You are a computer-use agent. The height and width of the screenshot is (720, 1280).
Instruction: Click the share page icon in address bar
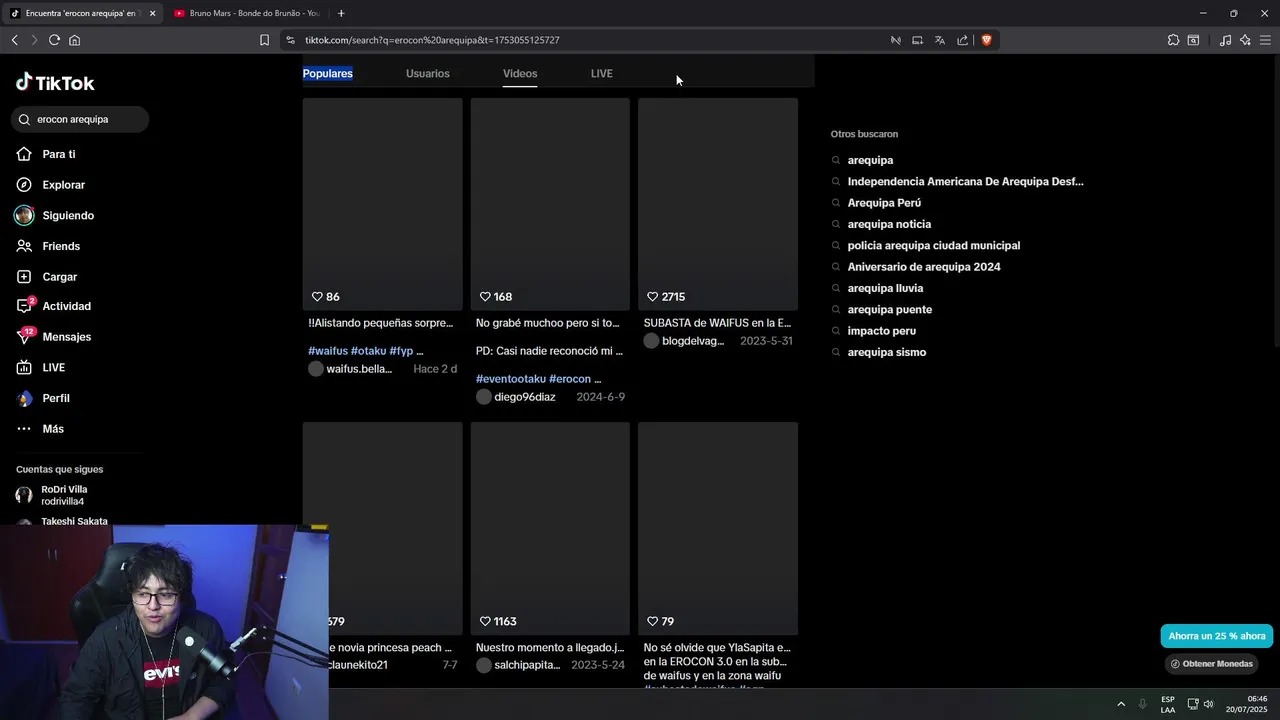[963, 40]
